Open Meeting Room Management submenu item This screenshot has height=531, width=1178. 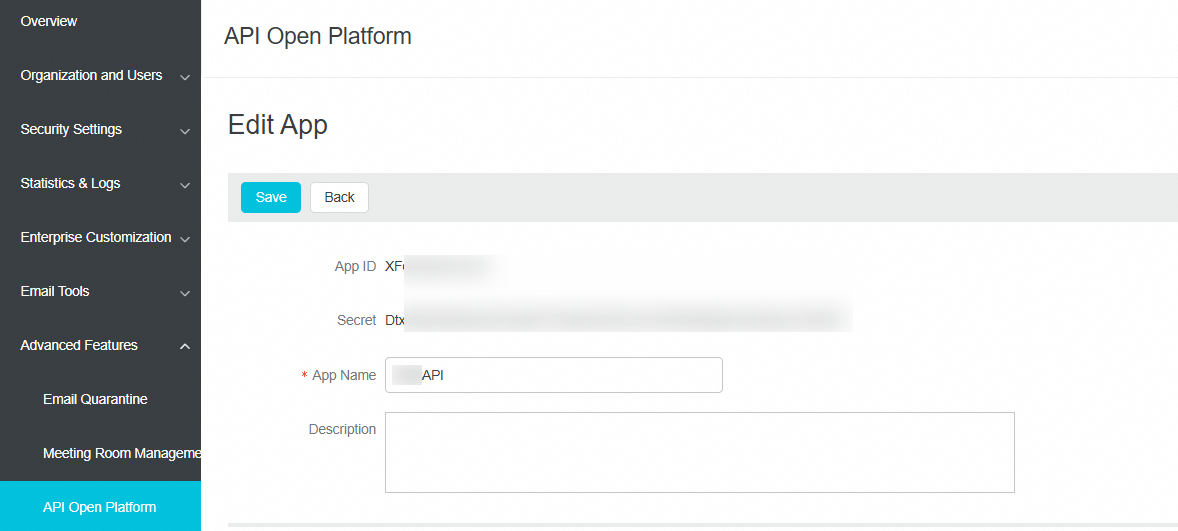click(122, 454)
